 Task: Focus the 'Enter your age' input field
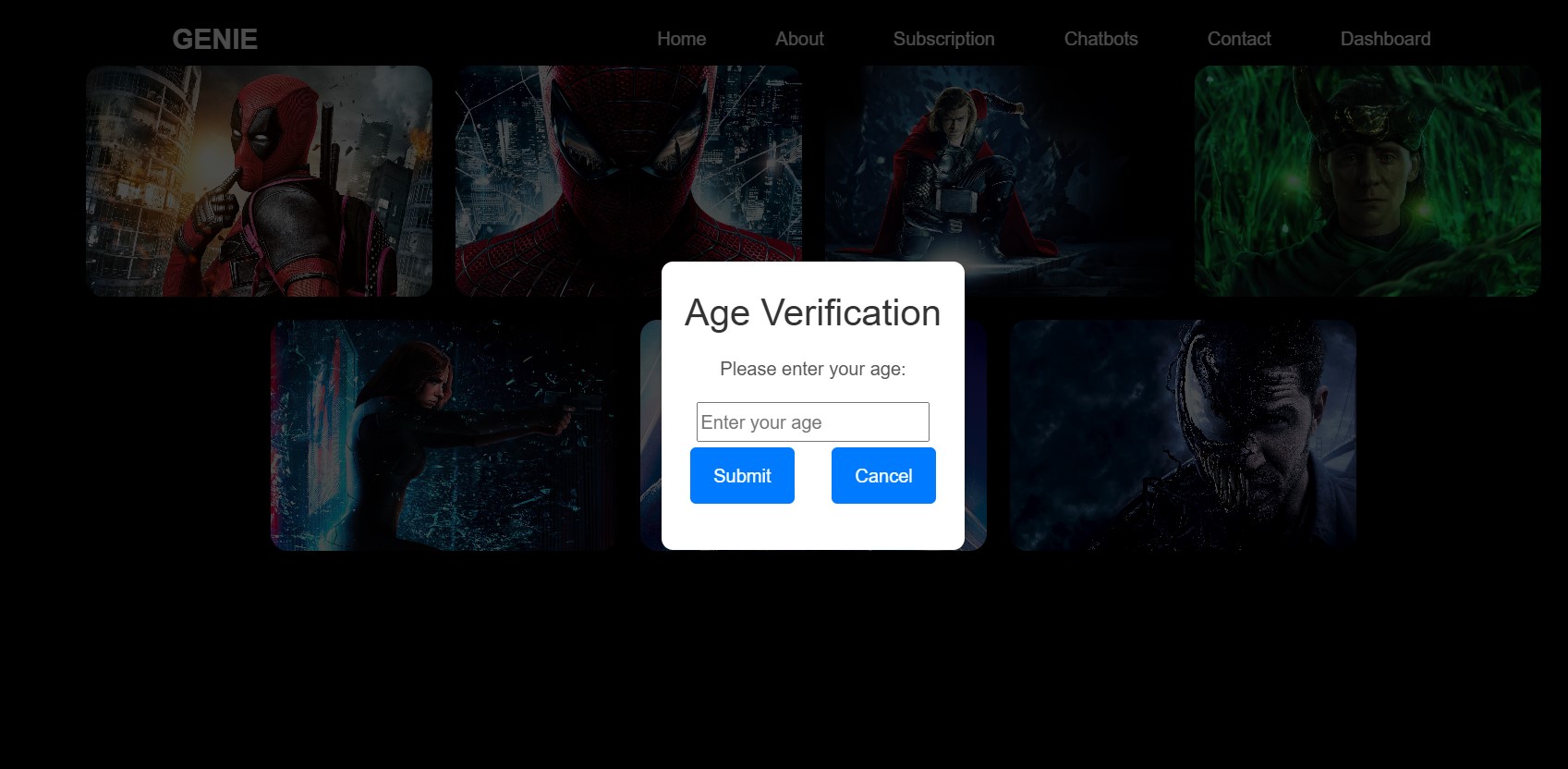[x=812, y=422]
